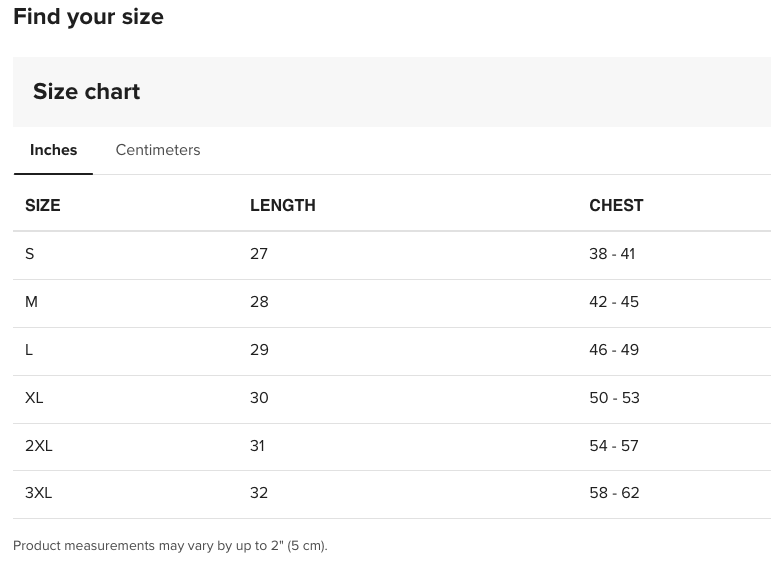
Task: Switch to the Centimeters tab
Action: (x=157, y=150)
